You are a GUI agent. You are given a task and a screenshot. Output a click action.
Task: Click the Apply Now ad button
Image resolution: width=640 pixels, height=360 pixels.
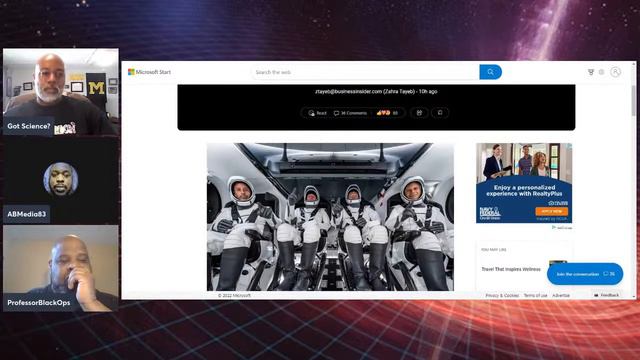(551, 211)
